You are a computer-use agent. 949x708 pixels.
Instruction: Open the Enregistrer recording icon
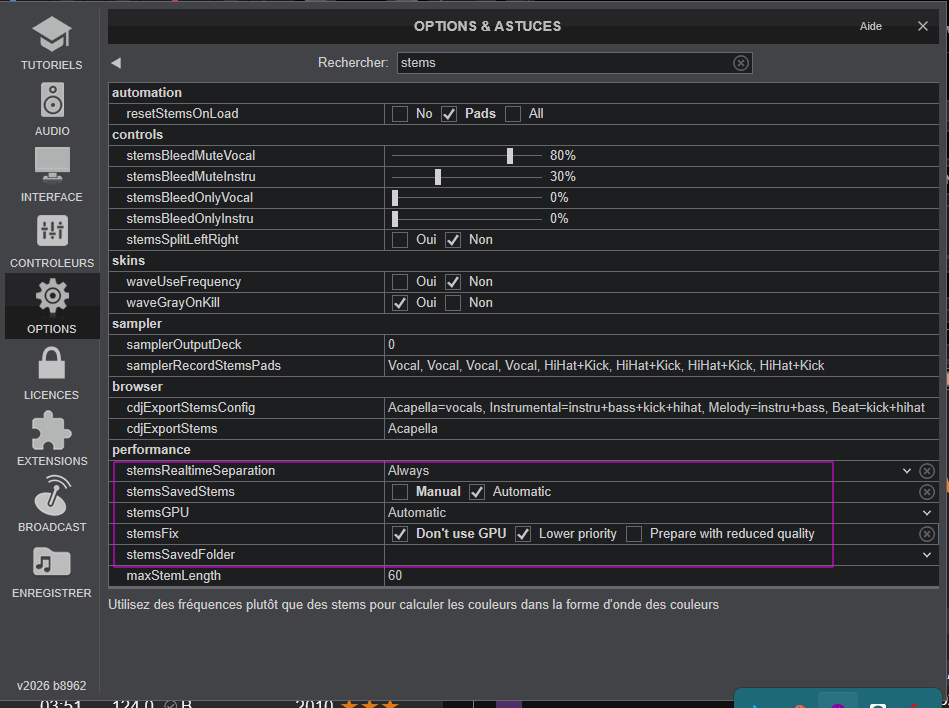pos(51,562)
